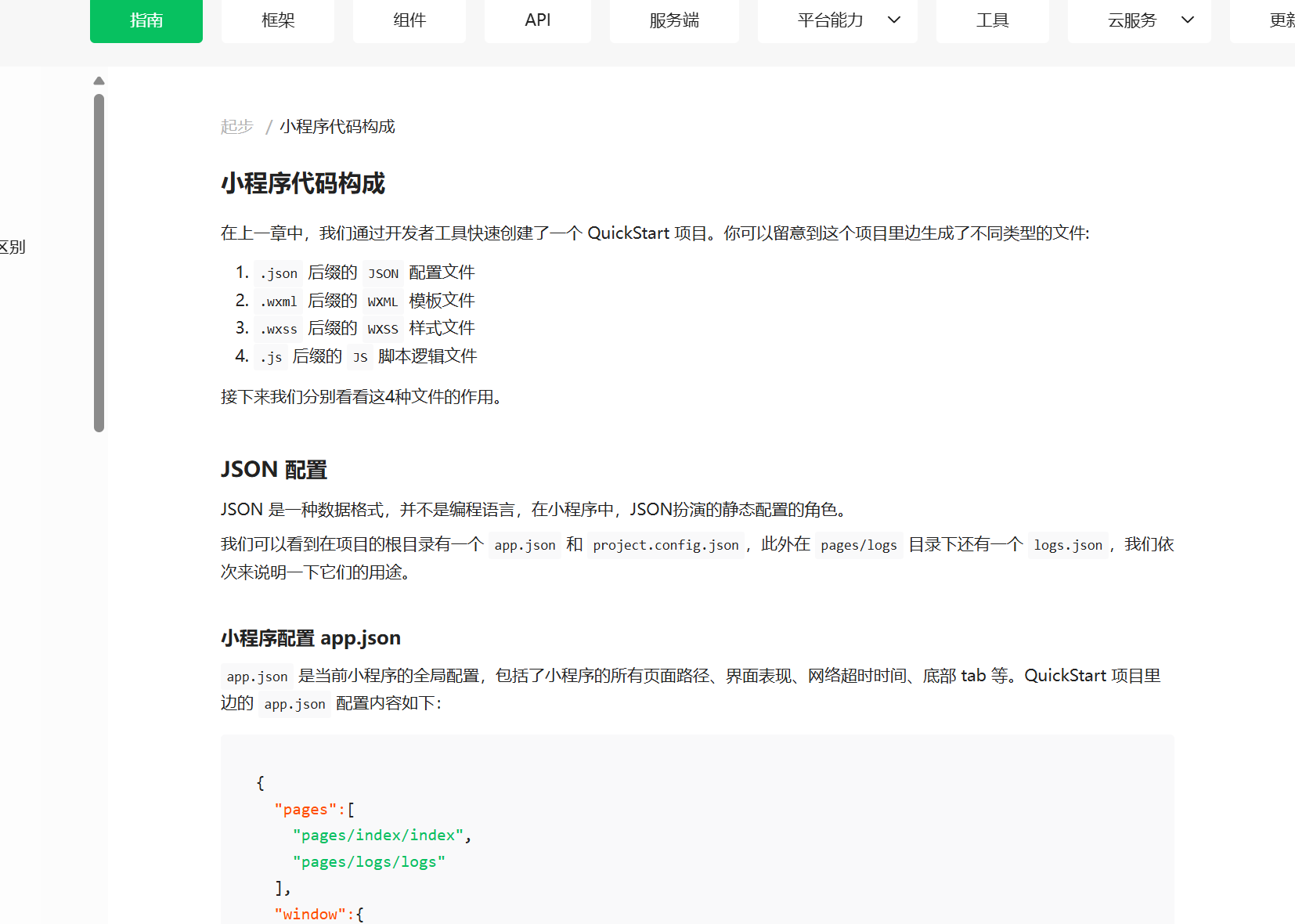Click the "window" key in code block
This screenshot has width=1295, height=924.
(x=310, y=914)
